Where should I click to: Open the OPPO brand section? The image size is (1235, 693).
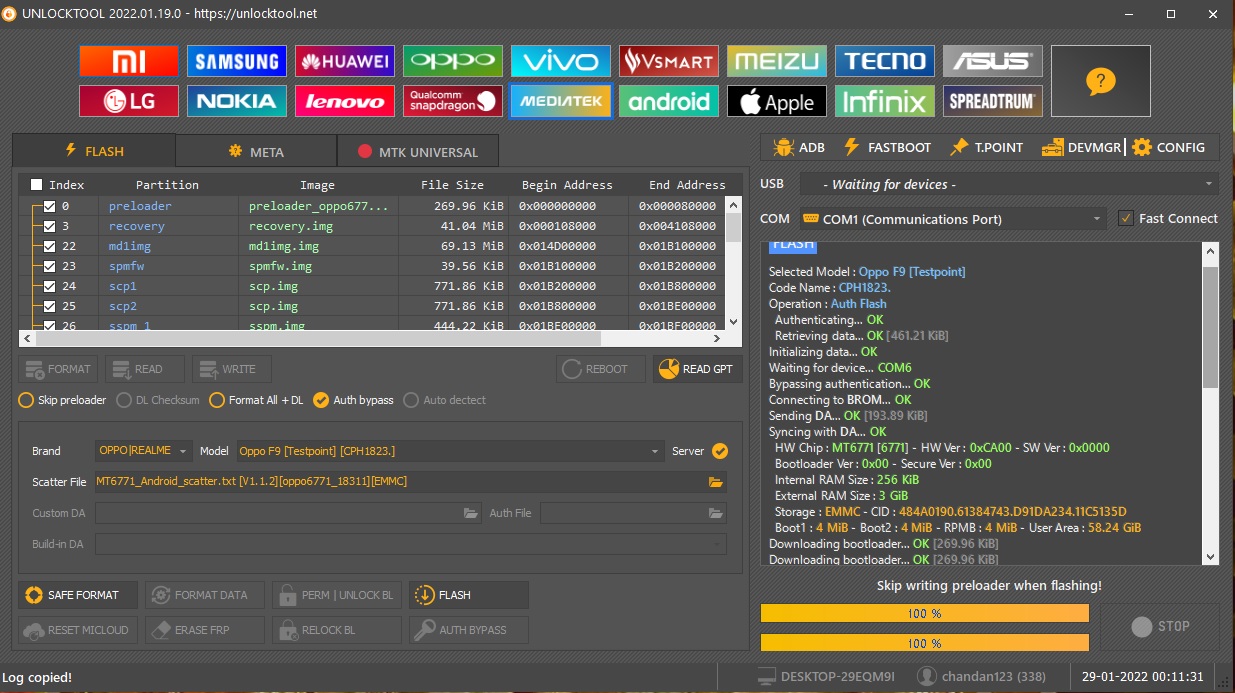453,61
